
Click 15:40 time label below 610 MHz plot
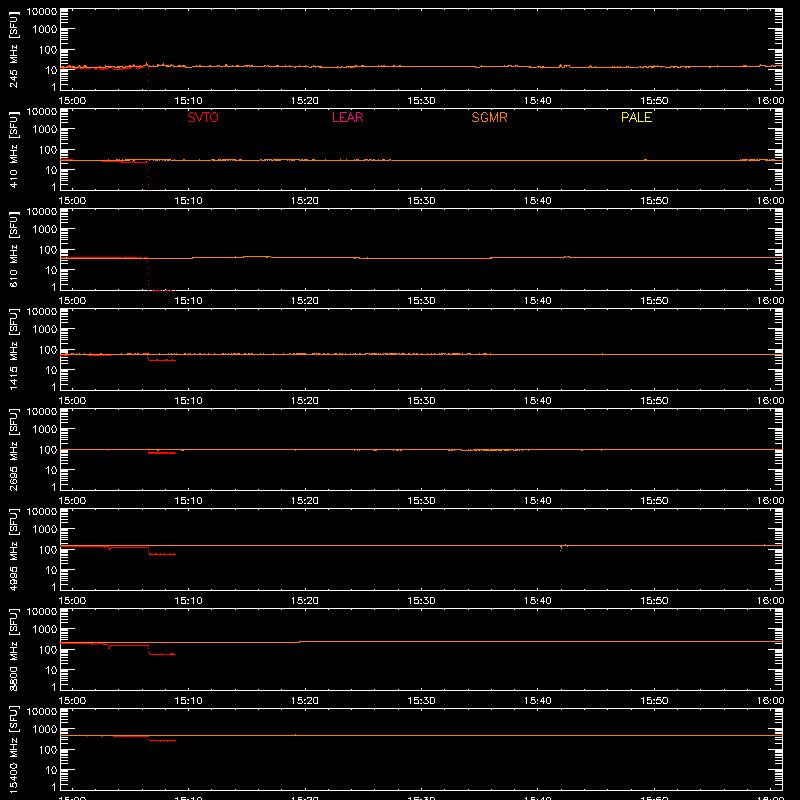click(537, 301)
